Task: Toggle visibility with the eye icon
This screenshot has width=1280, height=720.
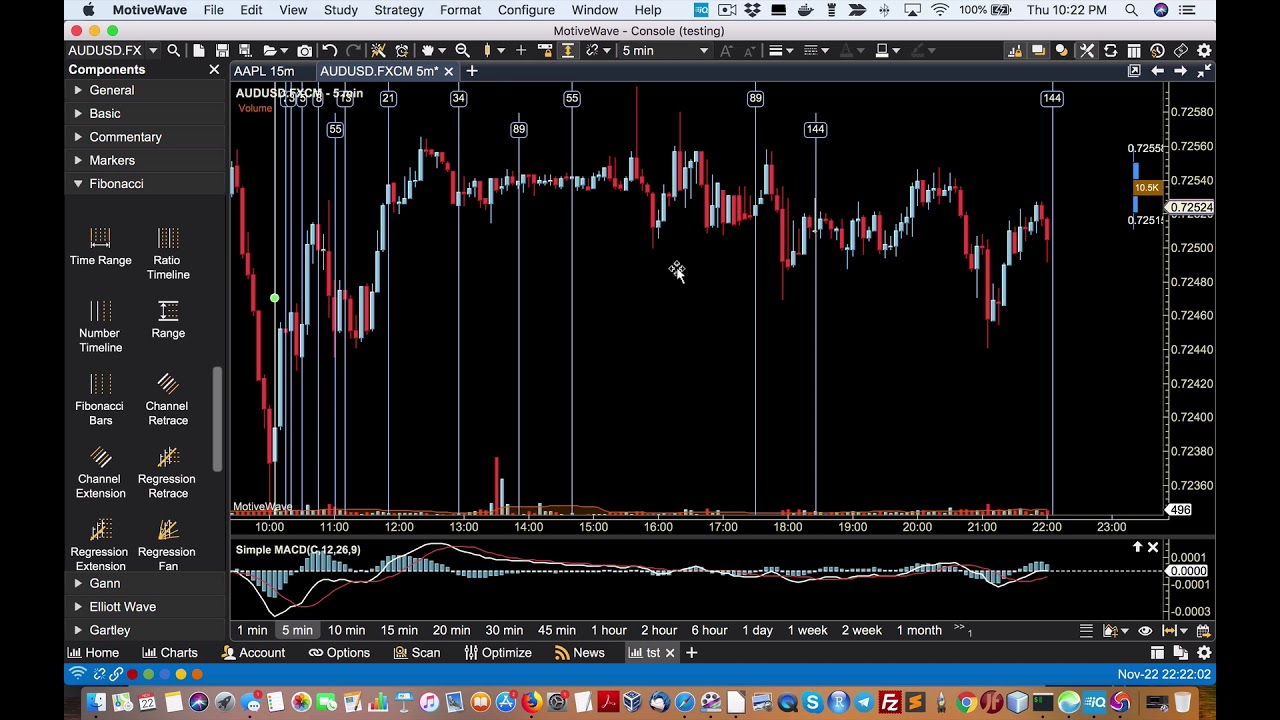Action: [x=1145, y=631]
